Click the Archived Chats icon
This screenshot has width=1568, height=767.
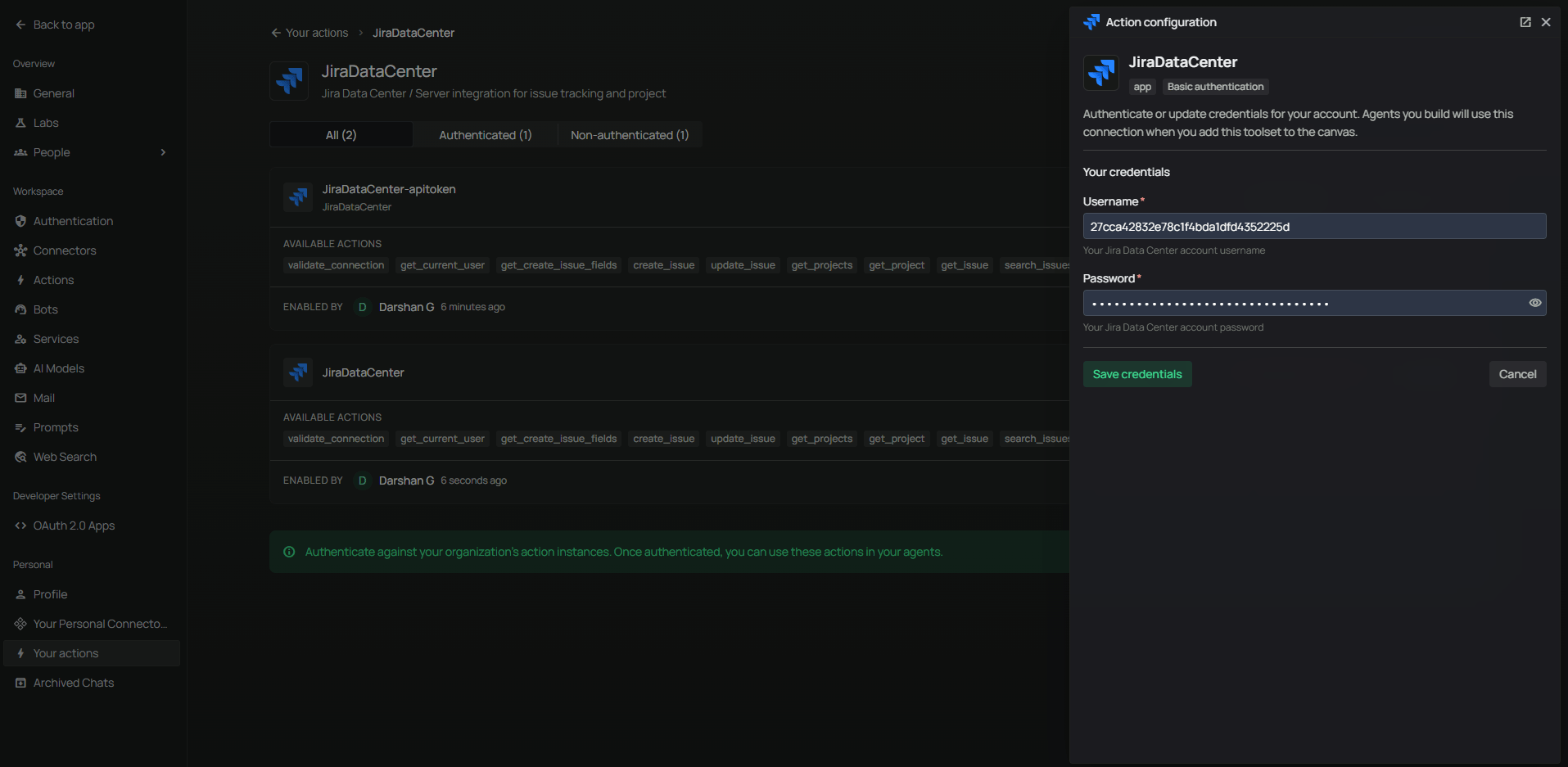click(20, 683)
